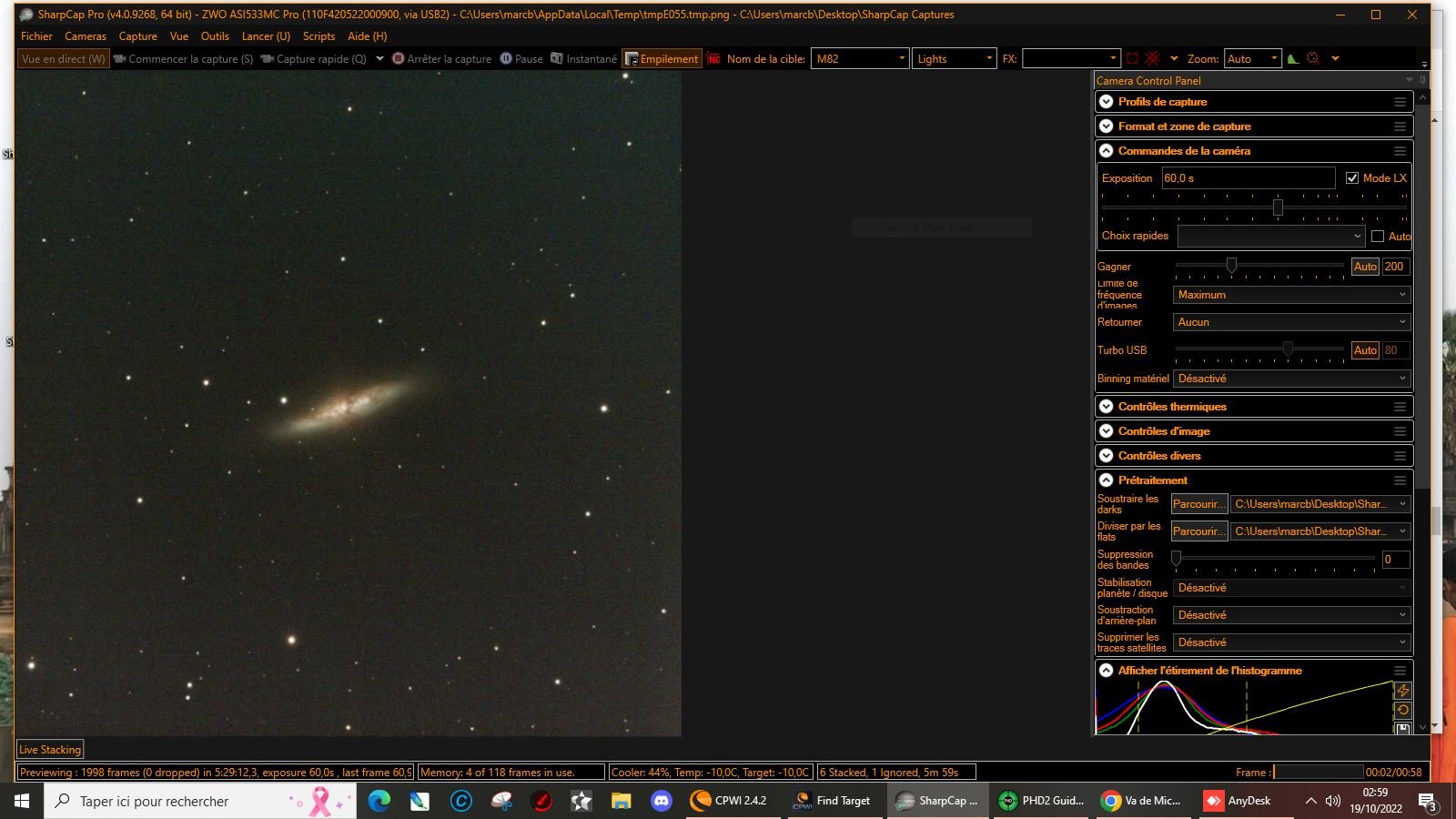The image size is (1456, 819).
Task: Click the Windows Start button
Action: [22, 801]
